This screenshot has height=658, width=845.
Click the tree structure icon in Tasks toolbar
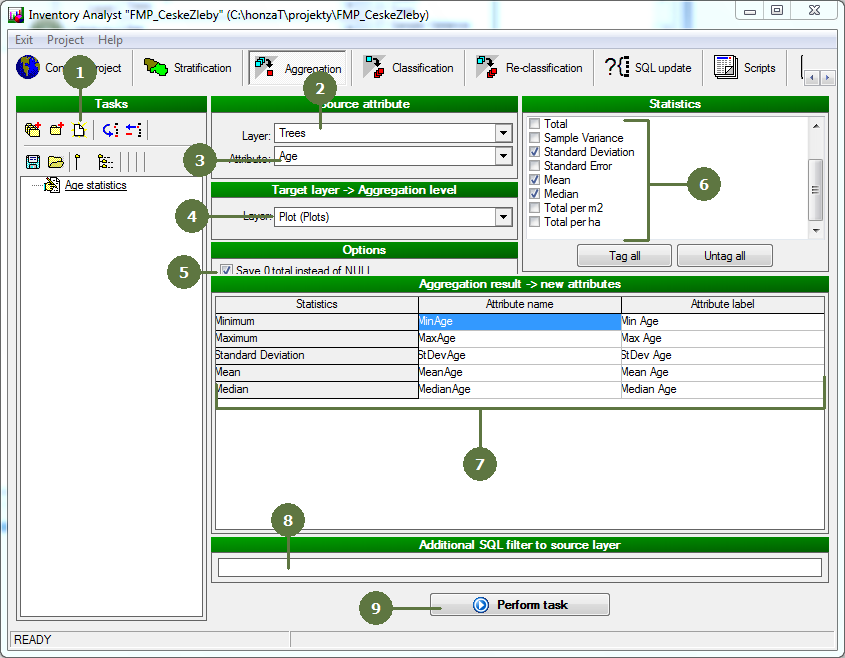click(x=105, y=161)
